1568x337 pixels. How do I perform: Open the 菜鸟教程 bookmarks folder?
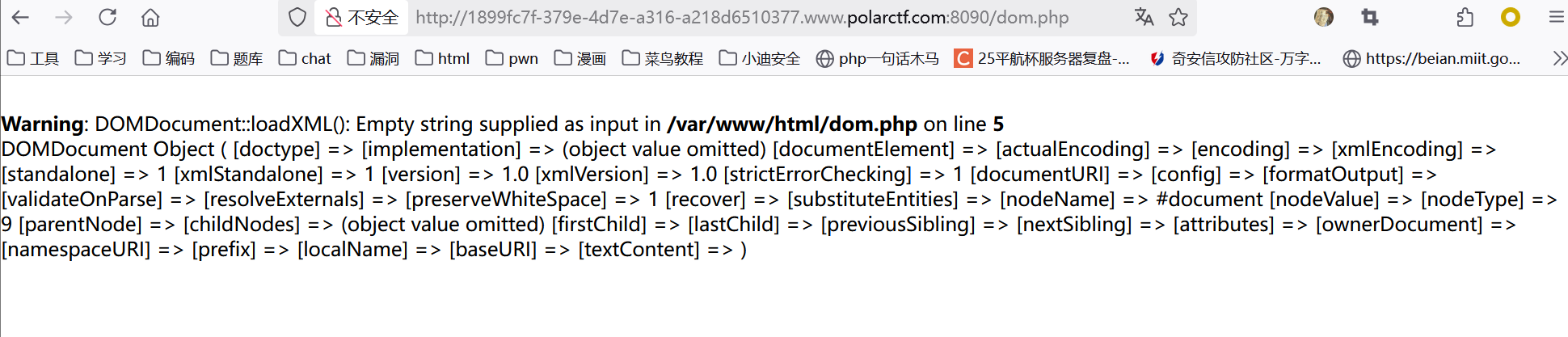tap(663, 58)
